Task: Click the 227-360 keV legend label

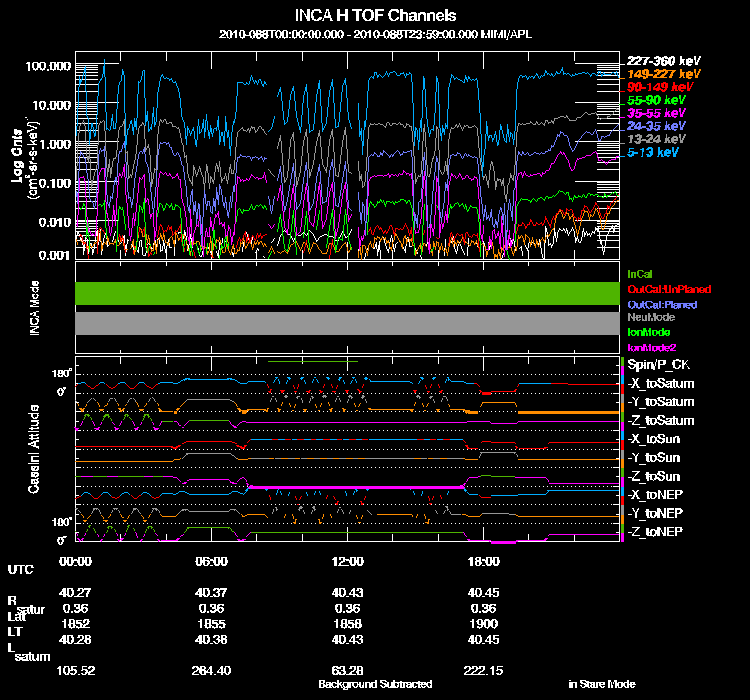Action: (663, 61)
